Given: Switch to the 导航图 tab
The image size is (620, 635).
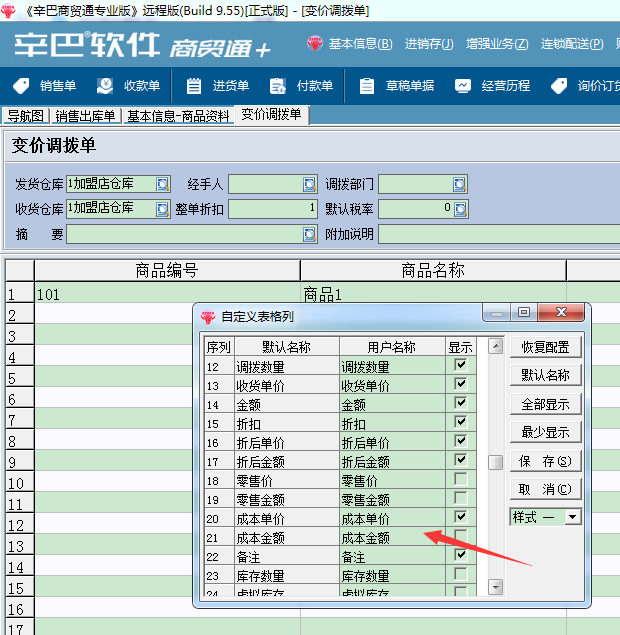Looking at the screenshot, I should (x=26, y=116).
